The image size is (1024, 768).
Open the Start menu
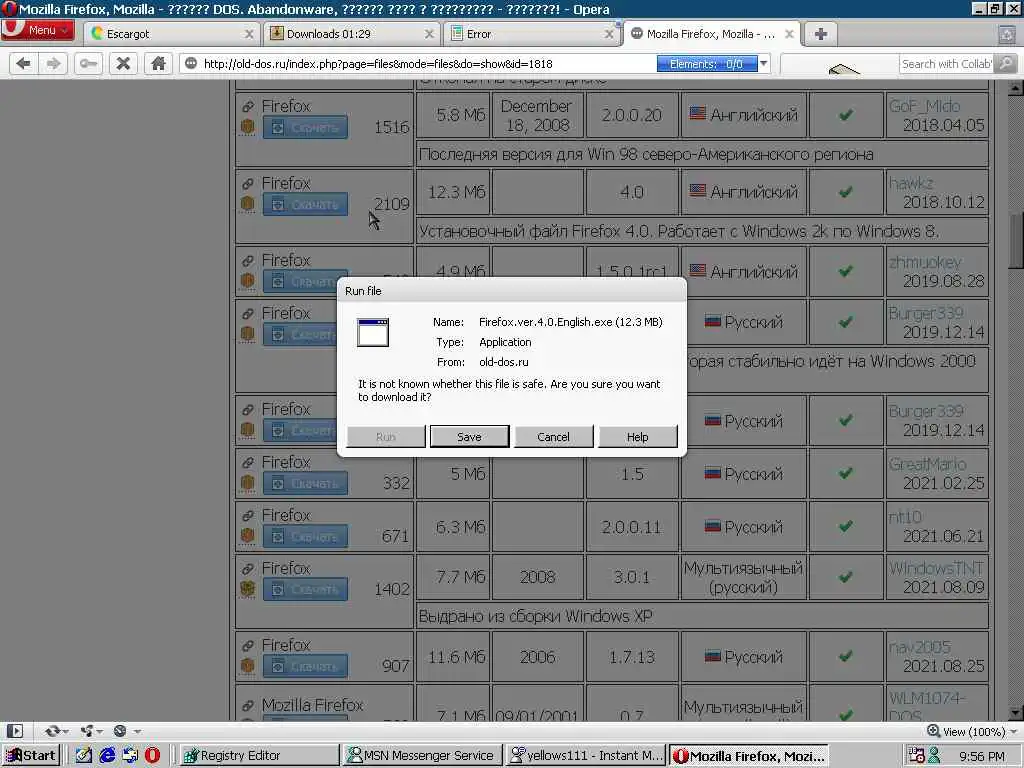point(31,756)
